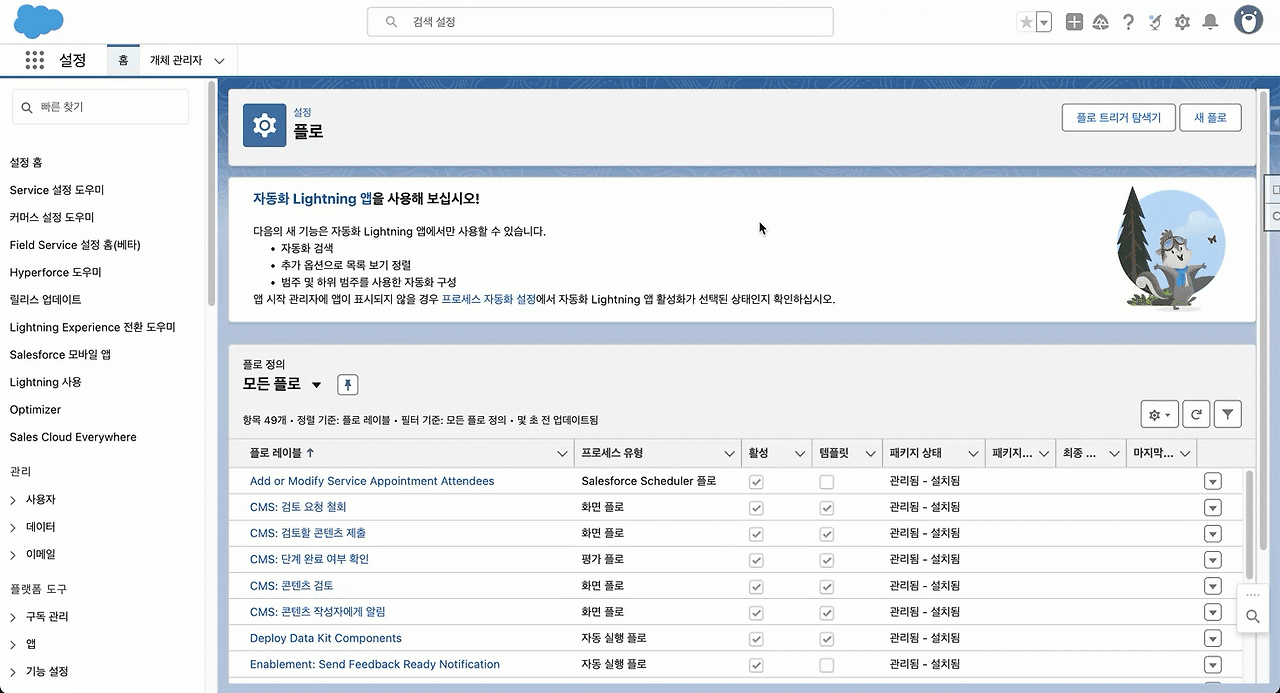The image size is (1280, 693).
Task: Open the Add or Modify Service Appointment Attendees flow
Action: 372,481
